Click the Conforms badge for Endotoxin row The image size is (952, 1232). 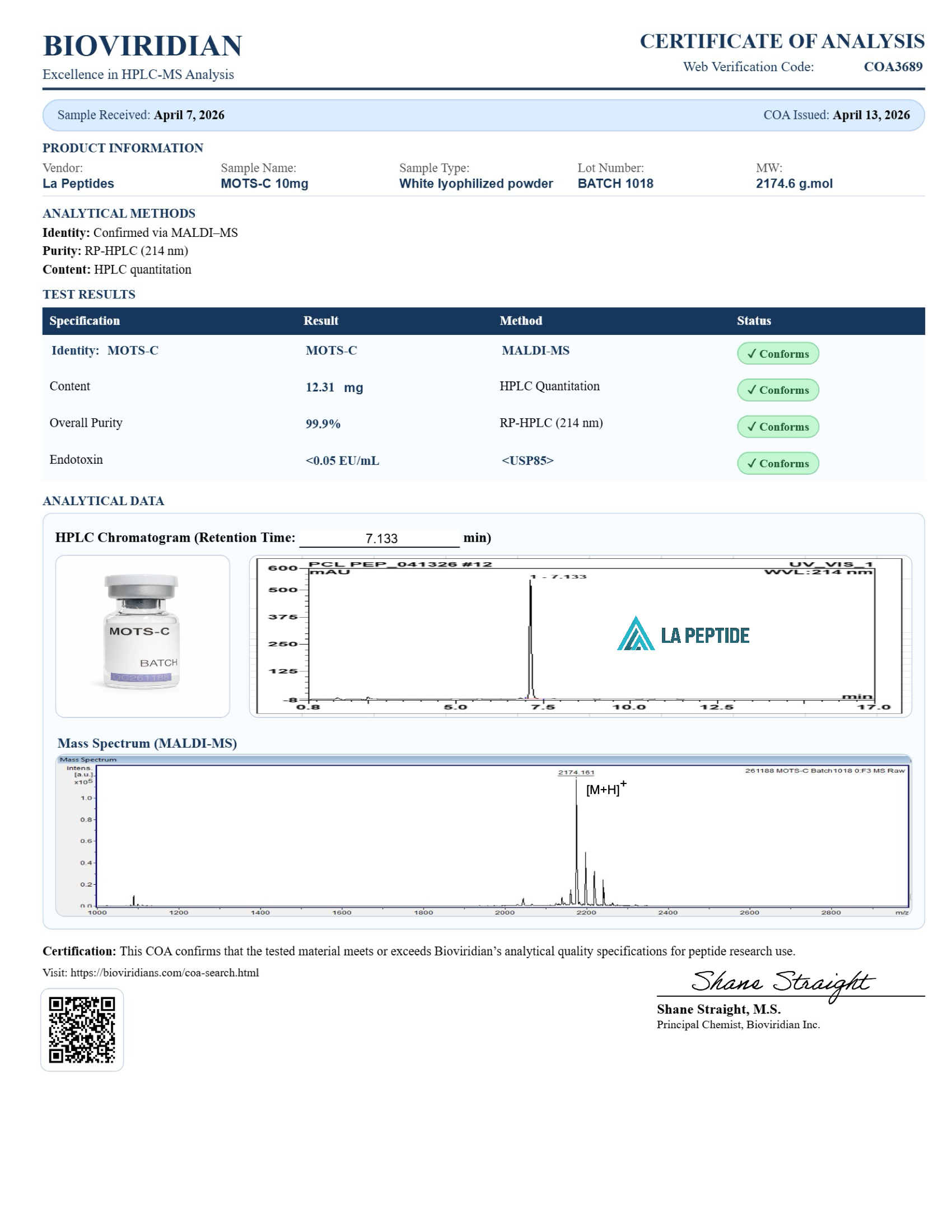pos(777,463)
